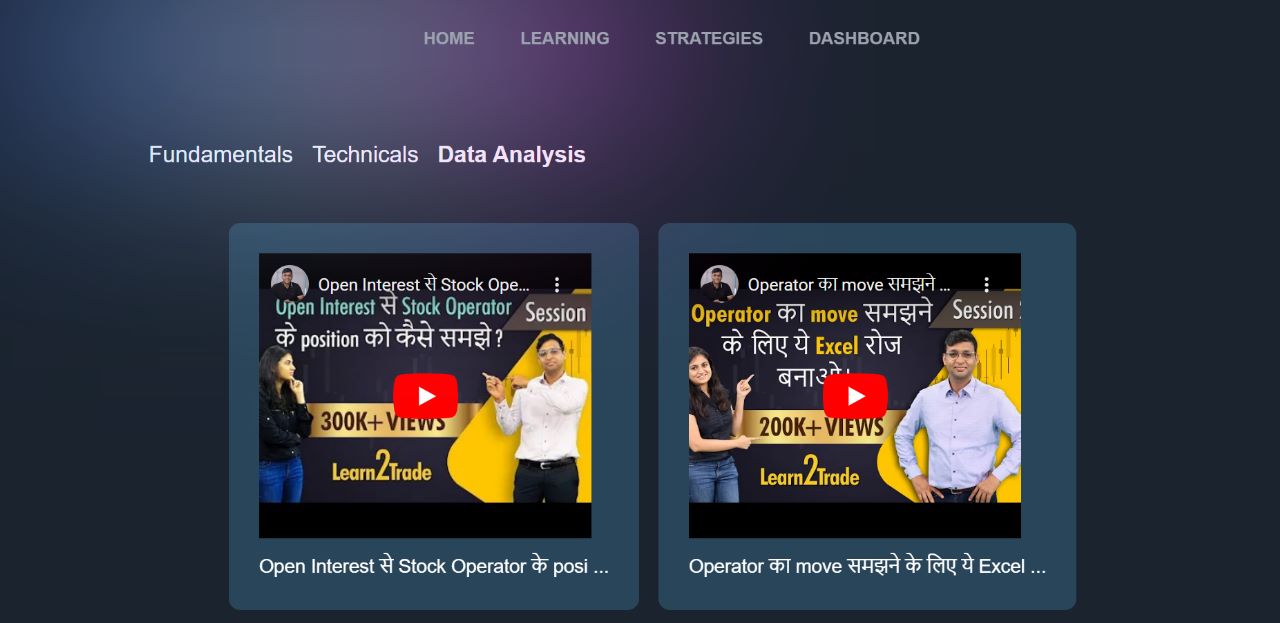
Task: Open three-dot menu on Open Interest video
Action: tap(557, 284)
